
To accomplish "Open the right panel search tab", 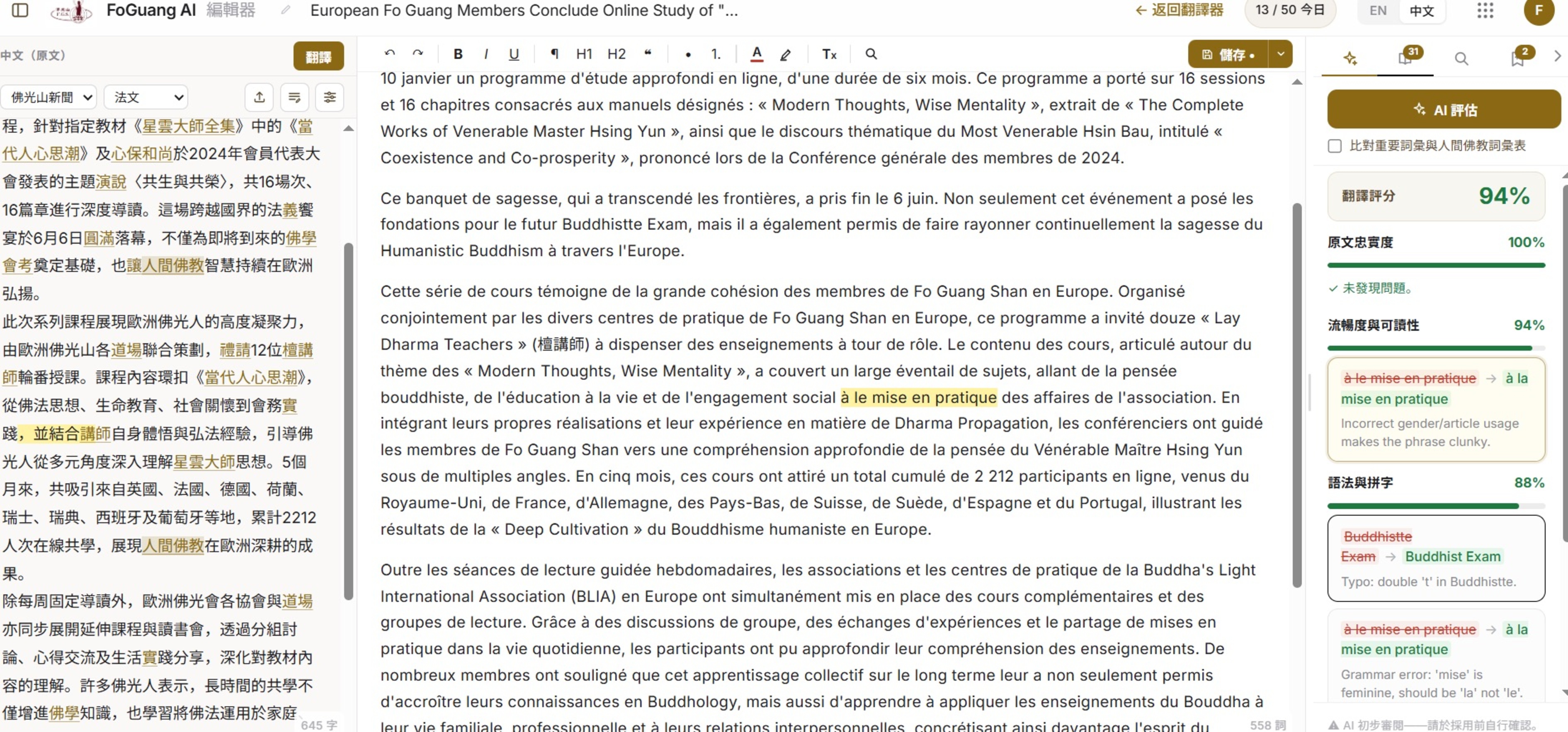I will pos(1461,58).
